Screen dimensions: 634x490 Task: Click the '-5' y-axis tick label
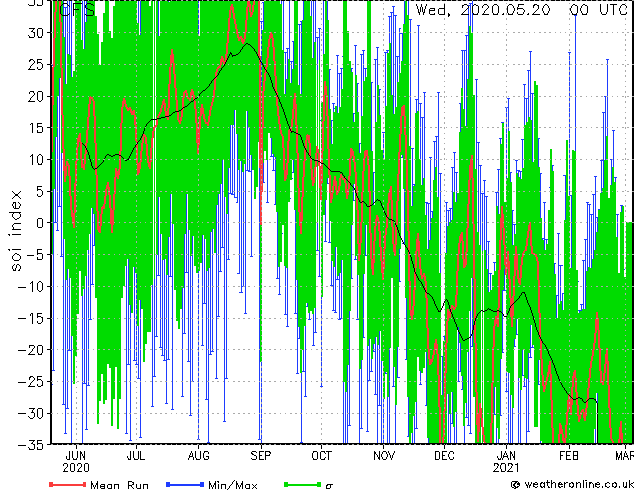[36, 255]
